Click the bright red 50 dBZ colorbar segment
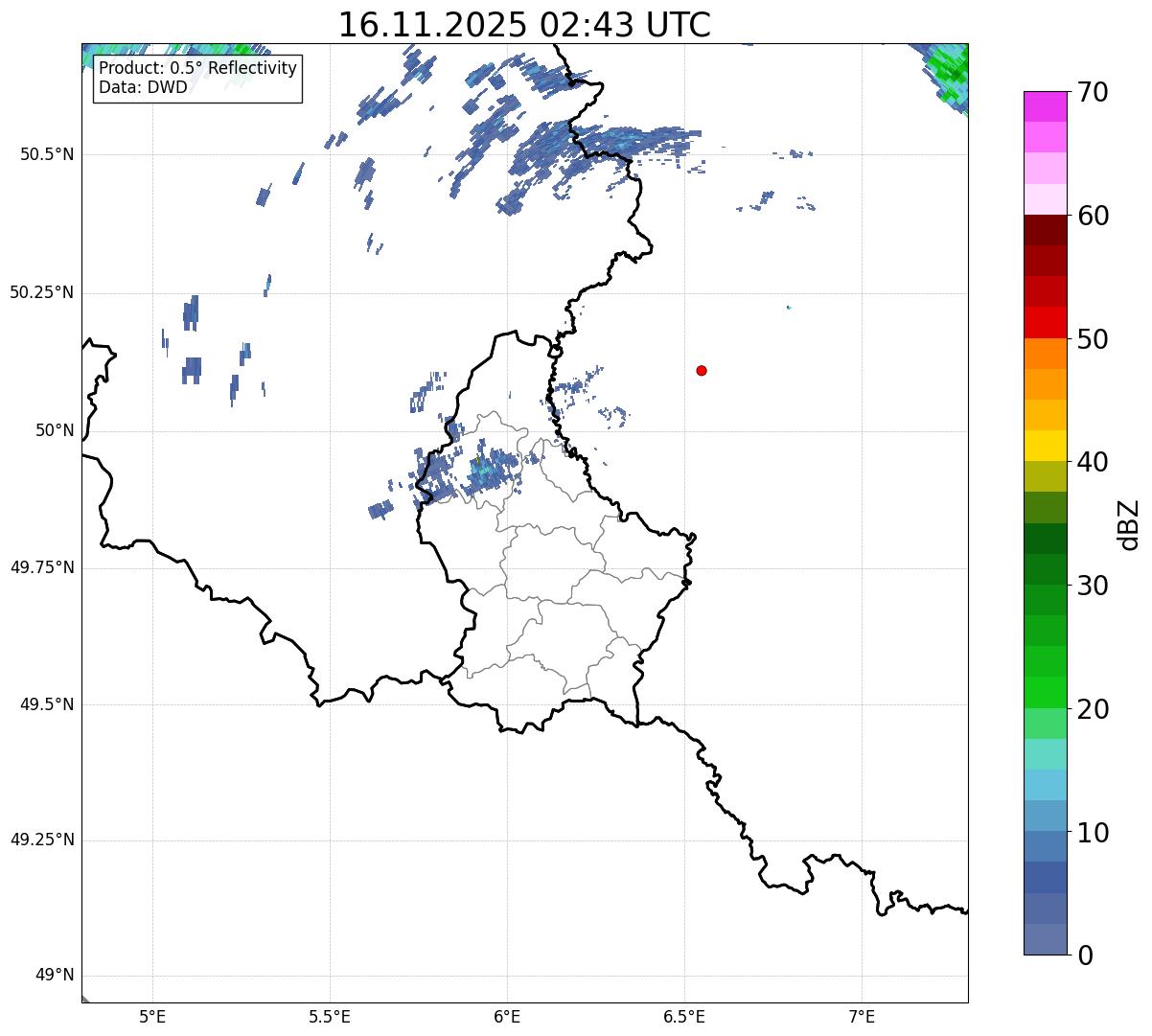 pos(1045,323)
